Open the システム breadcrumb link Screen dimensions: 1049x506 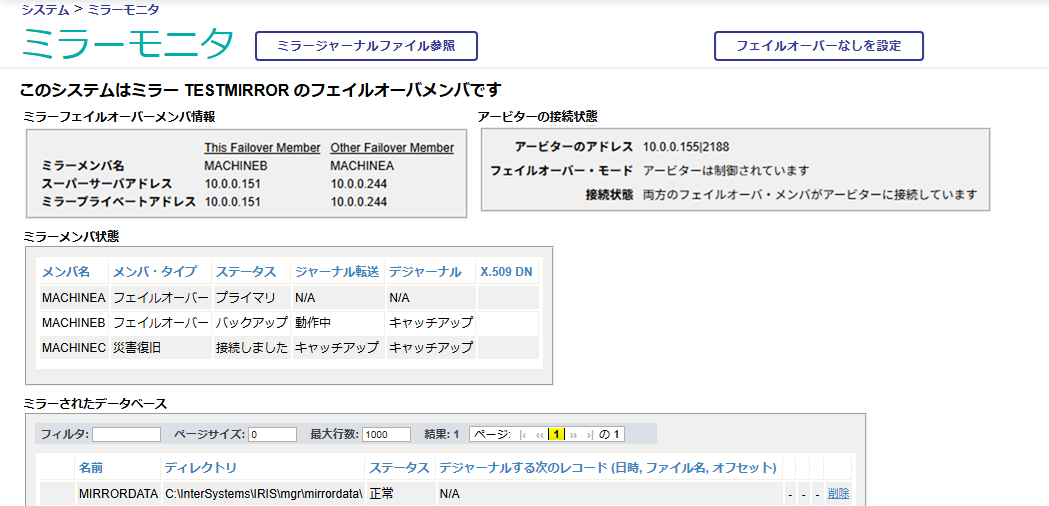coord(45,9)
